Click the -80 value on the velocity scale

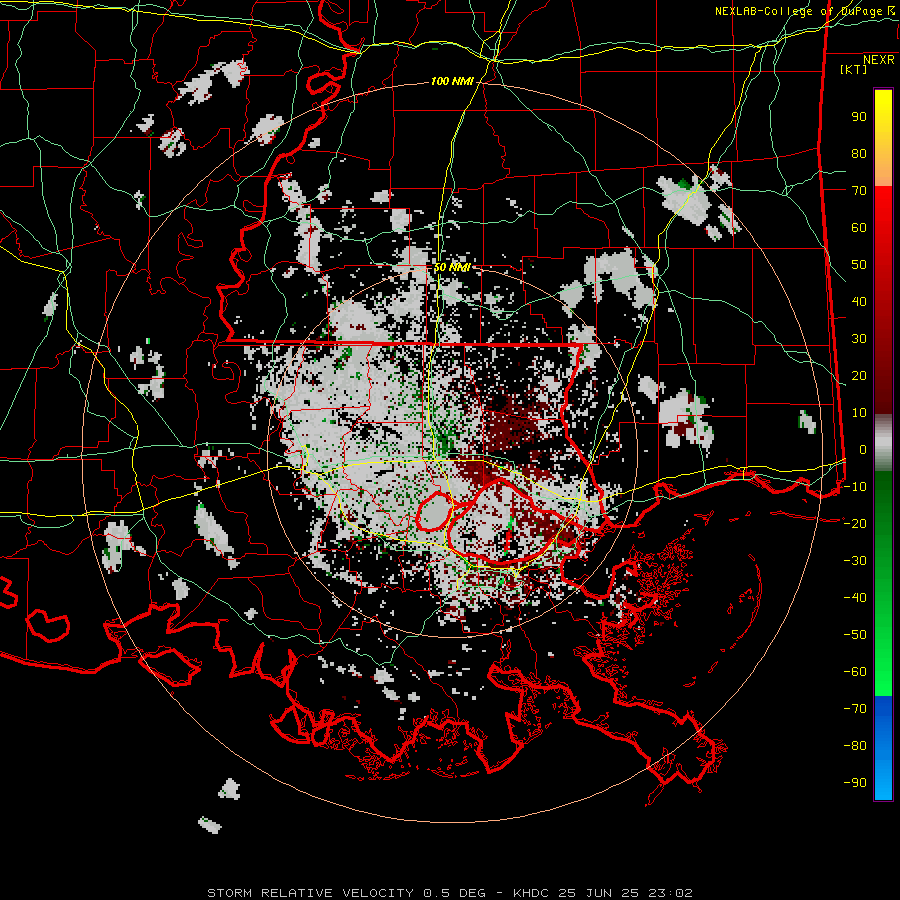point(855,746)
